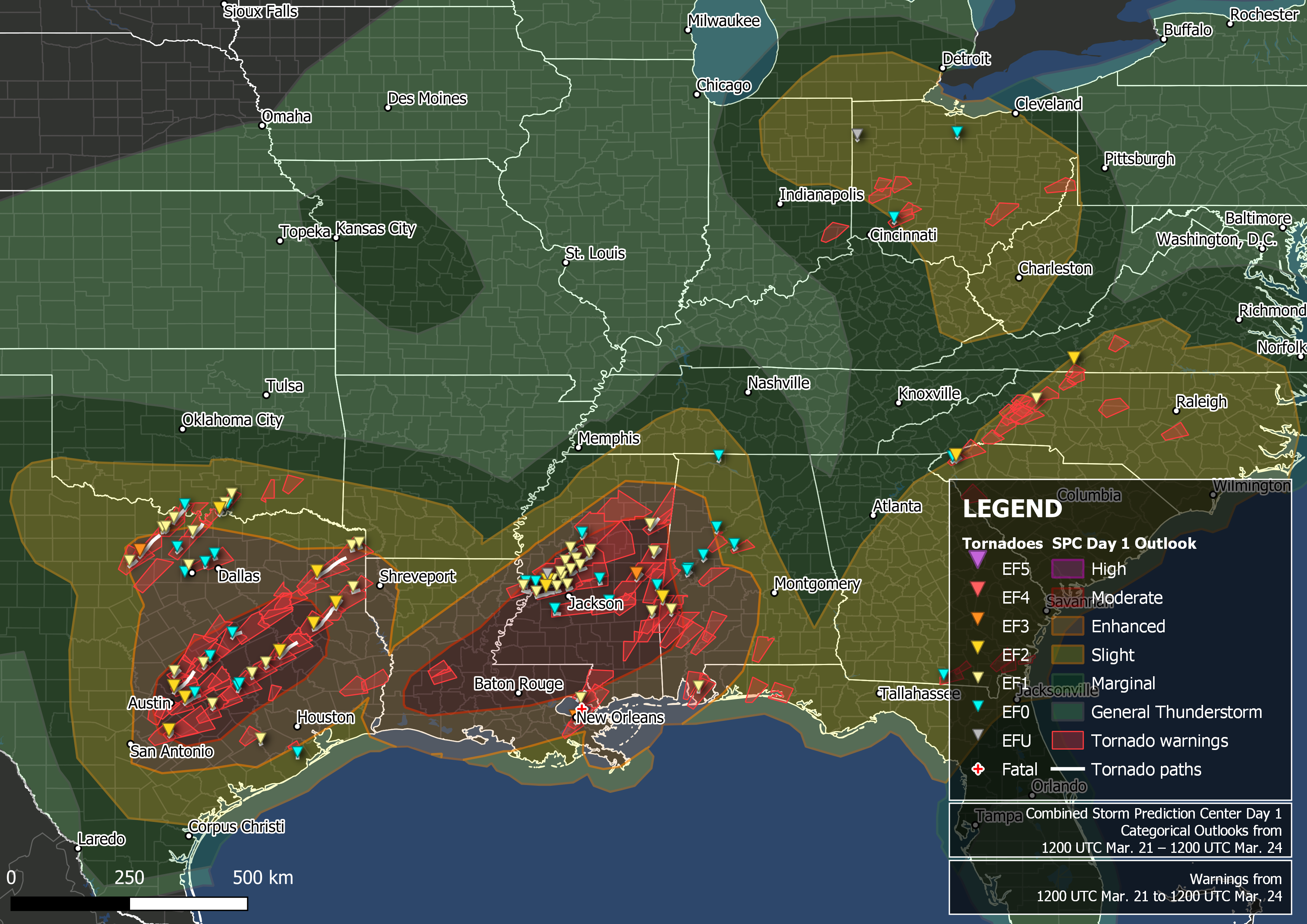Click the Laredo city label
Screen dimensions: 1307x924
(x=101, y=839)
